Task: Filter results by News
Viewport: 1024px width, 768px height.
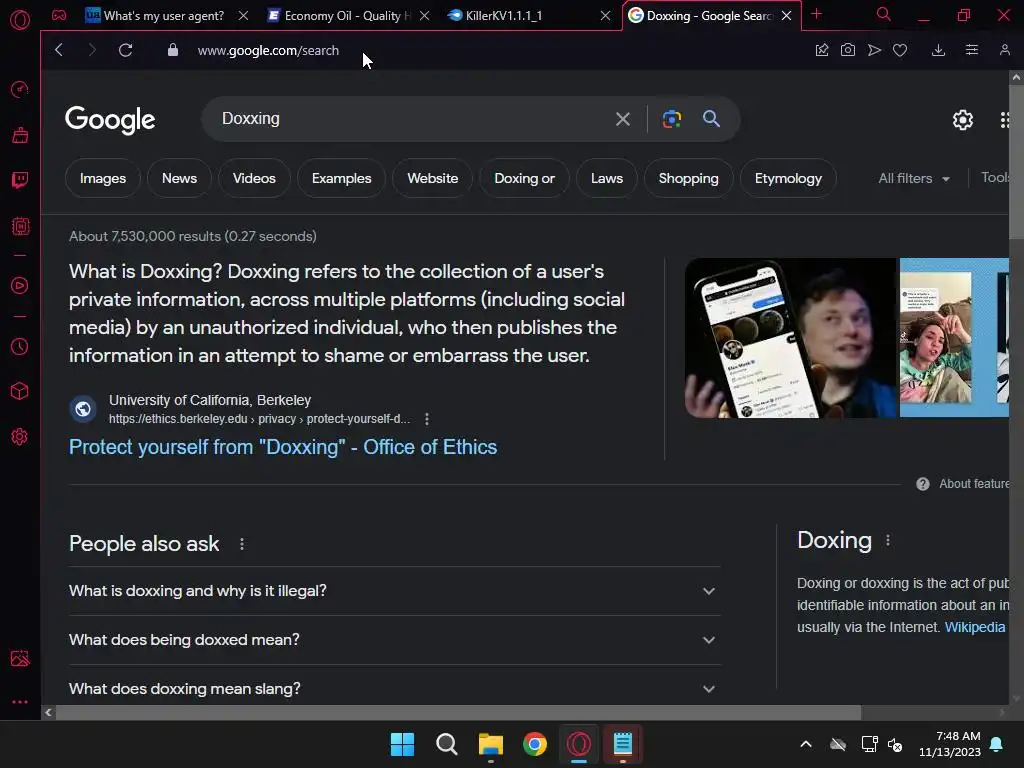Action: (179, 178)
